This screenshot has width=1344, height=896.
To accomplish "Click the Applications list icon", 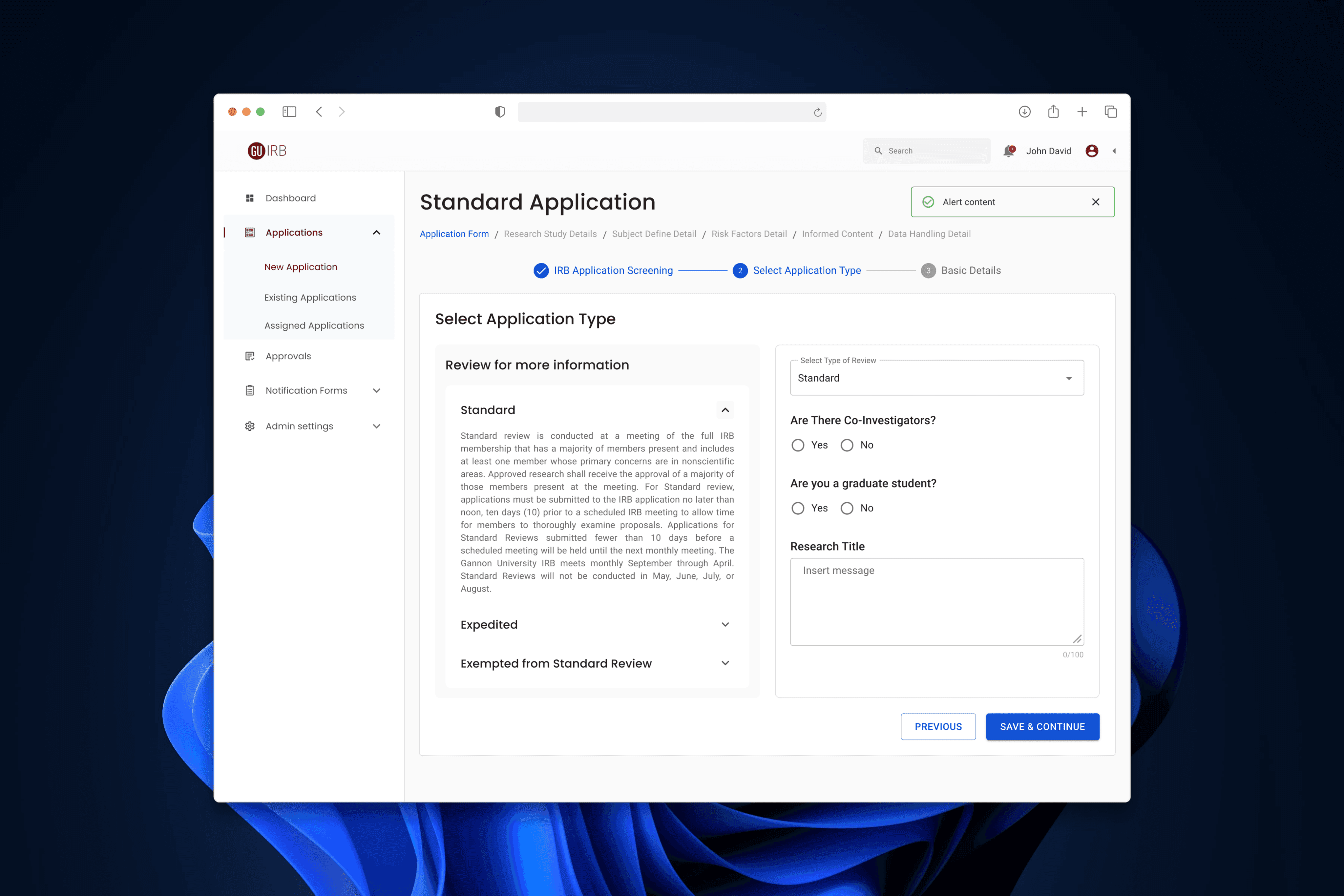I will (x=250, y=233).
